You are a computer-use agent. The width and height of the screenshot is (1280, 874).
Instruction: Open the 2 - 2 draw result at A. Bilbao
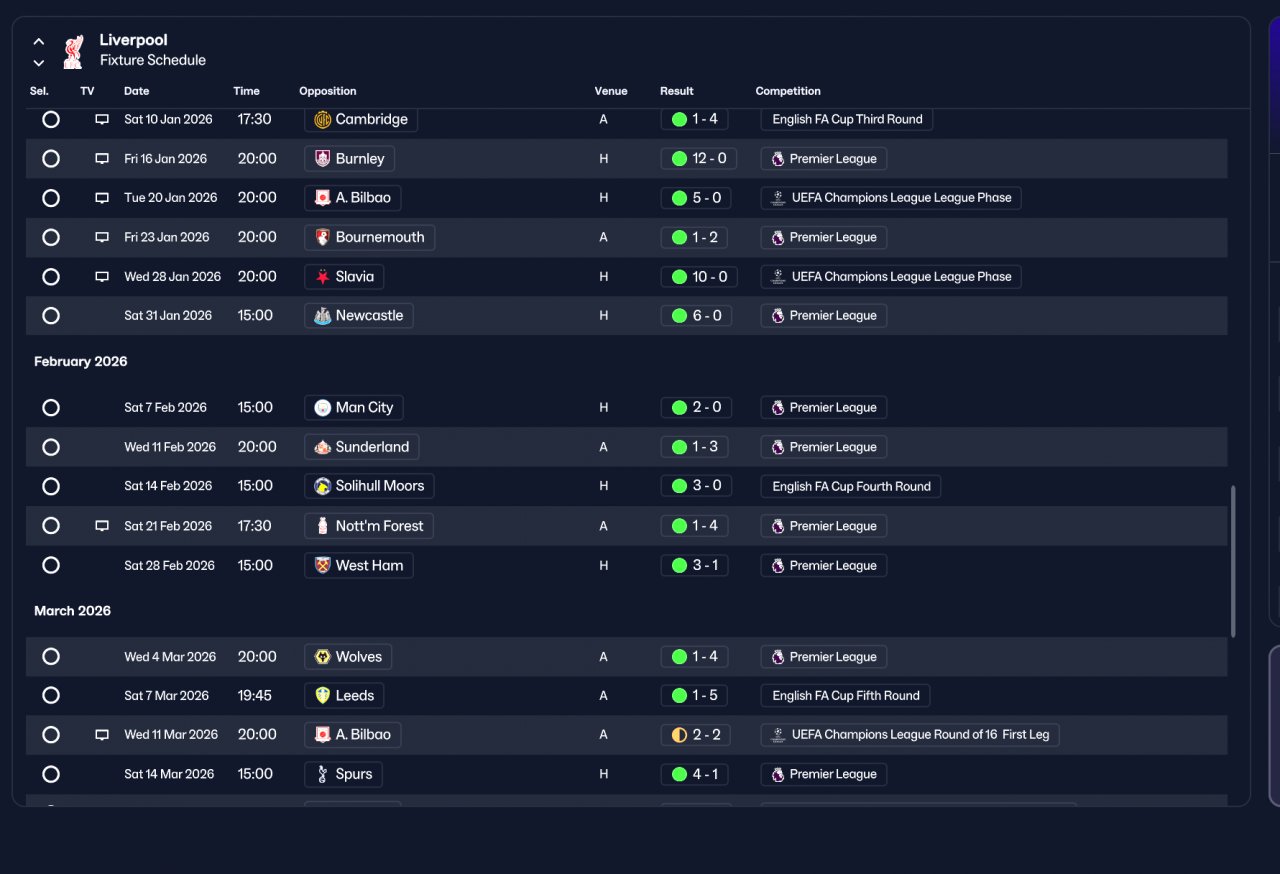pyautogui.click(x=696, y=735)
